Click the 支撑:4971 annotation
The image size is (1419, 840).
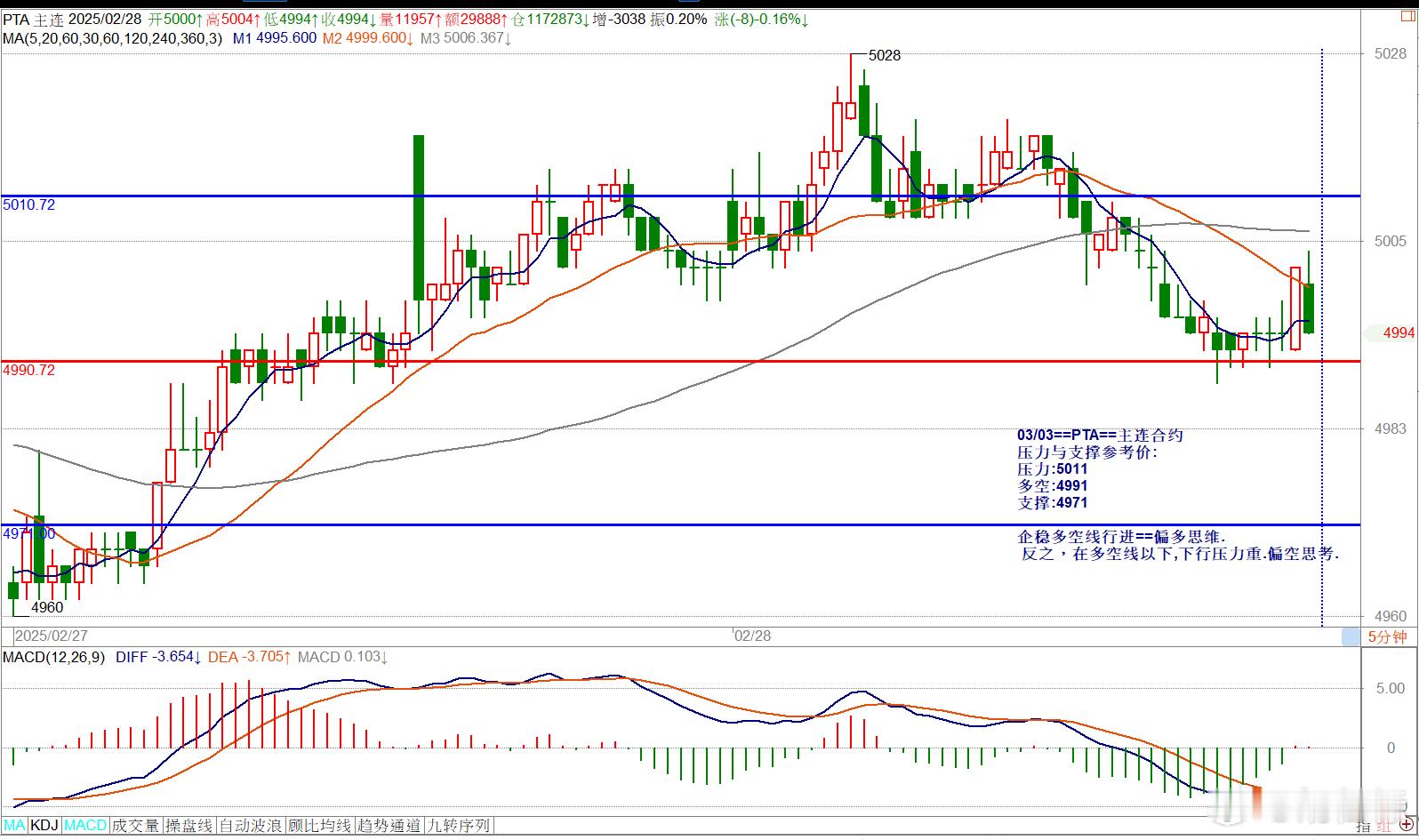[x=1053, y=502]
